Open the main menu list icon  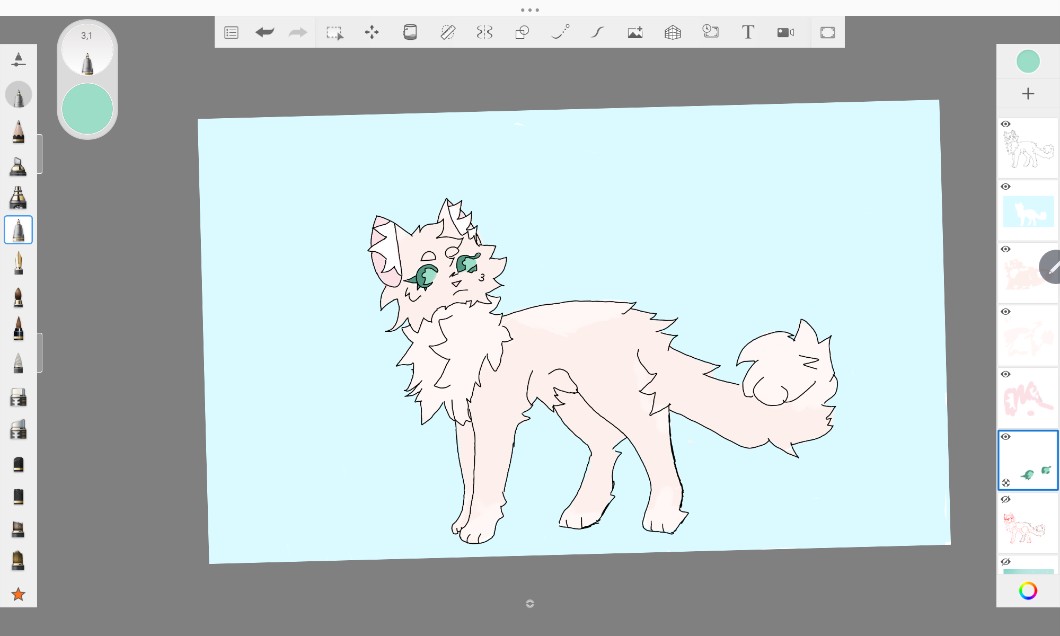click(231, 32)
